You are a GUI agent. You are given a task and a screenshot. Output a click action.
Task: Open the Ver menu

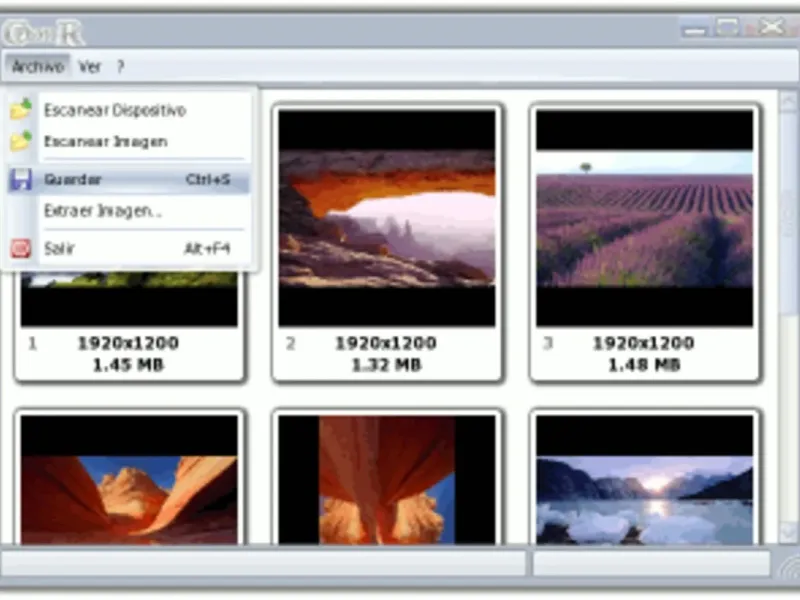tap(90, 66)
